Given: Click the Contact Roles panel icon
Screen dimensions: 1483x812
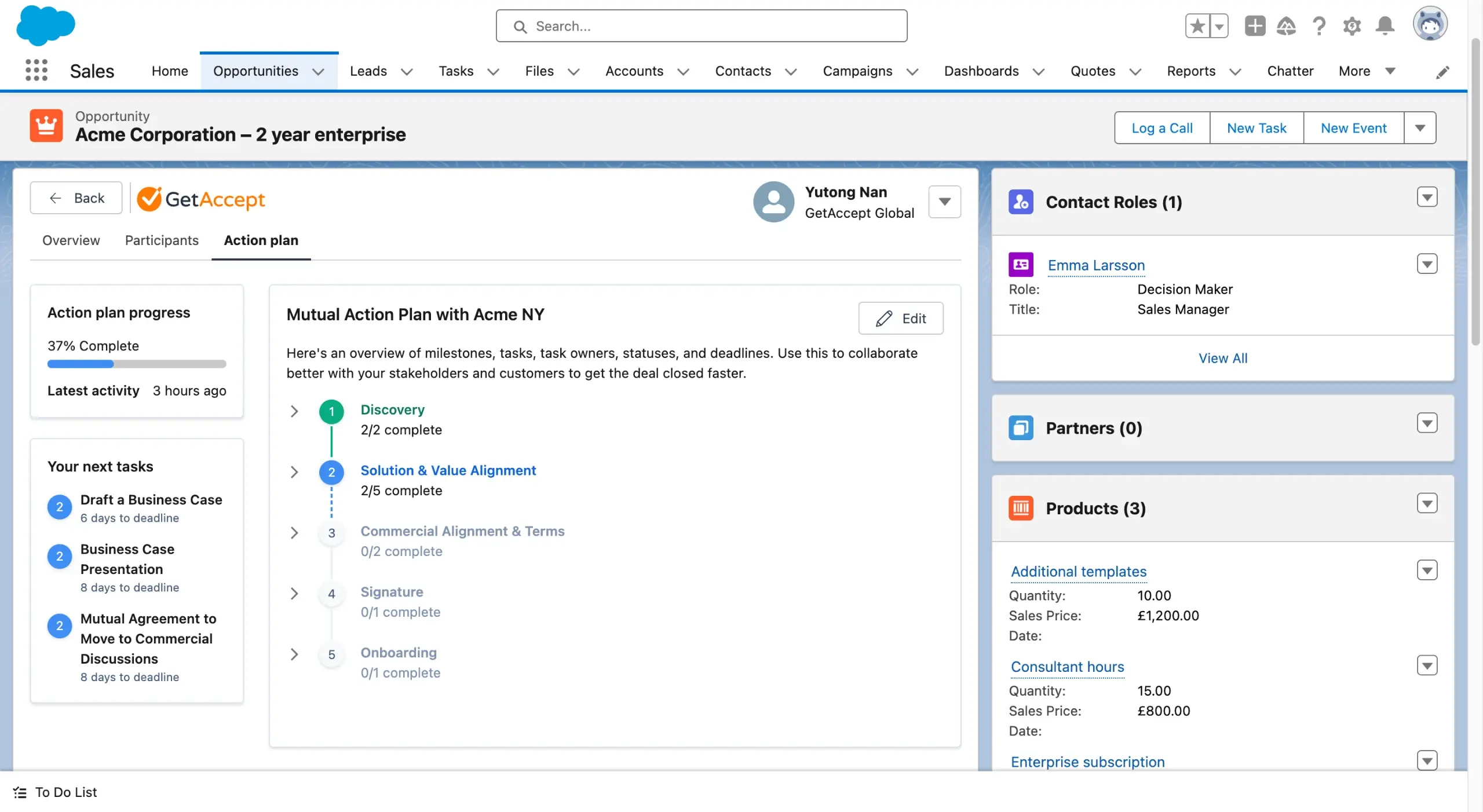Looking at the screenshot, I should [1020, 201].
